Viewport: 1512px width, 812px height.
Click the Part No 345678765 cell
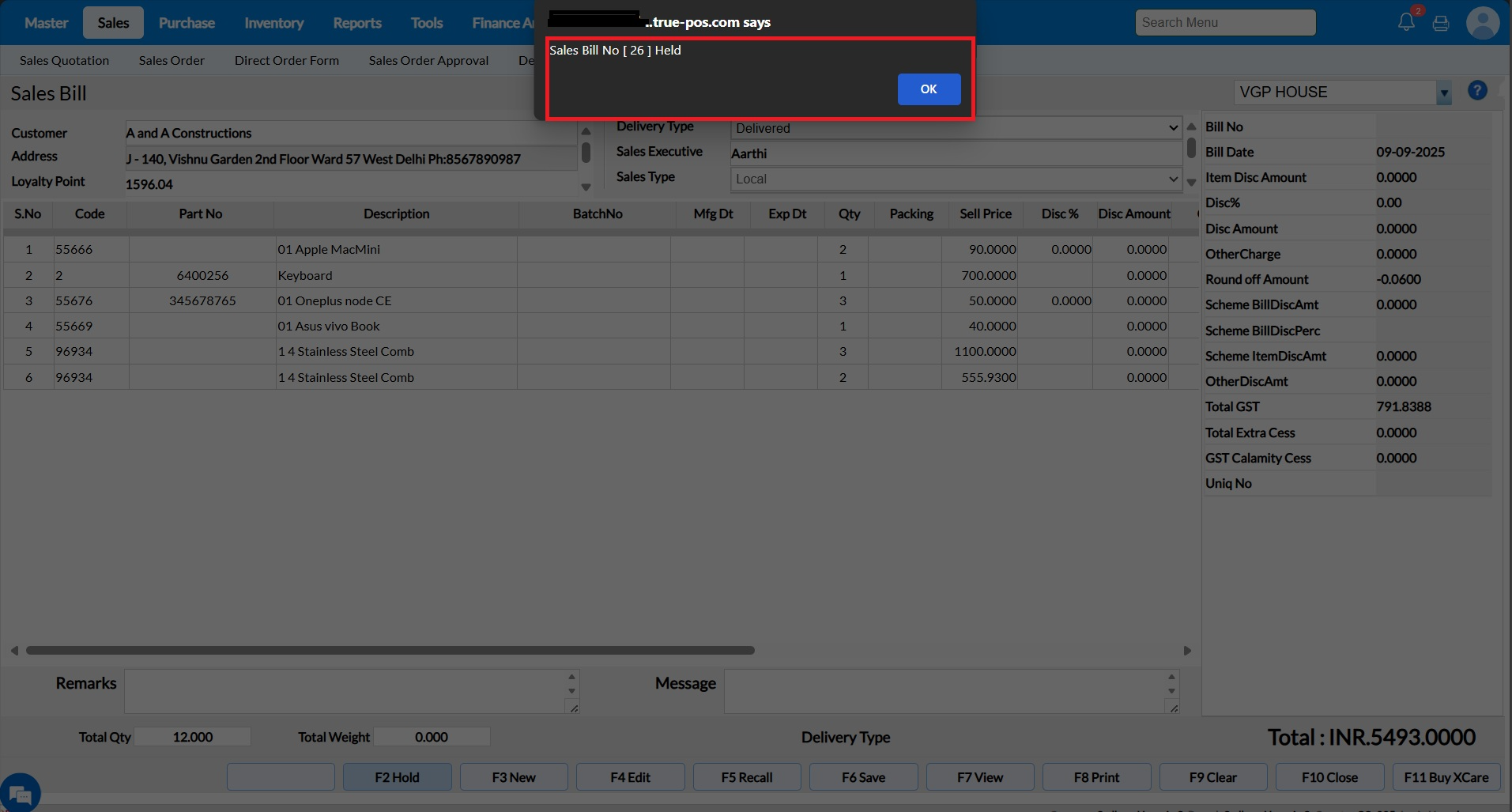coord(202,300)
